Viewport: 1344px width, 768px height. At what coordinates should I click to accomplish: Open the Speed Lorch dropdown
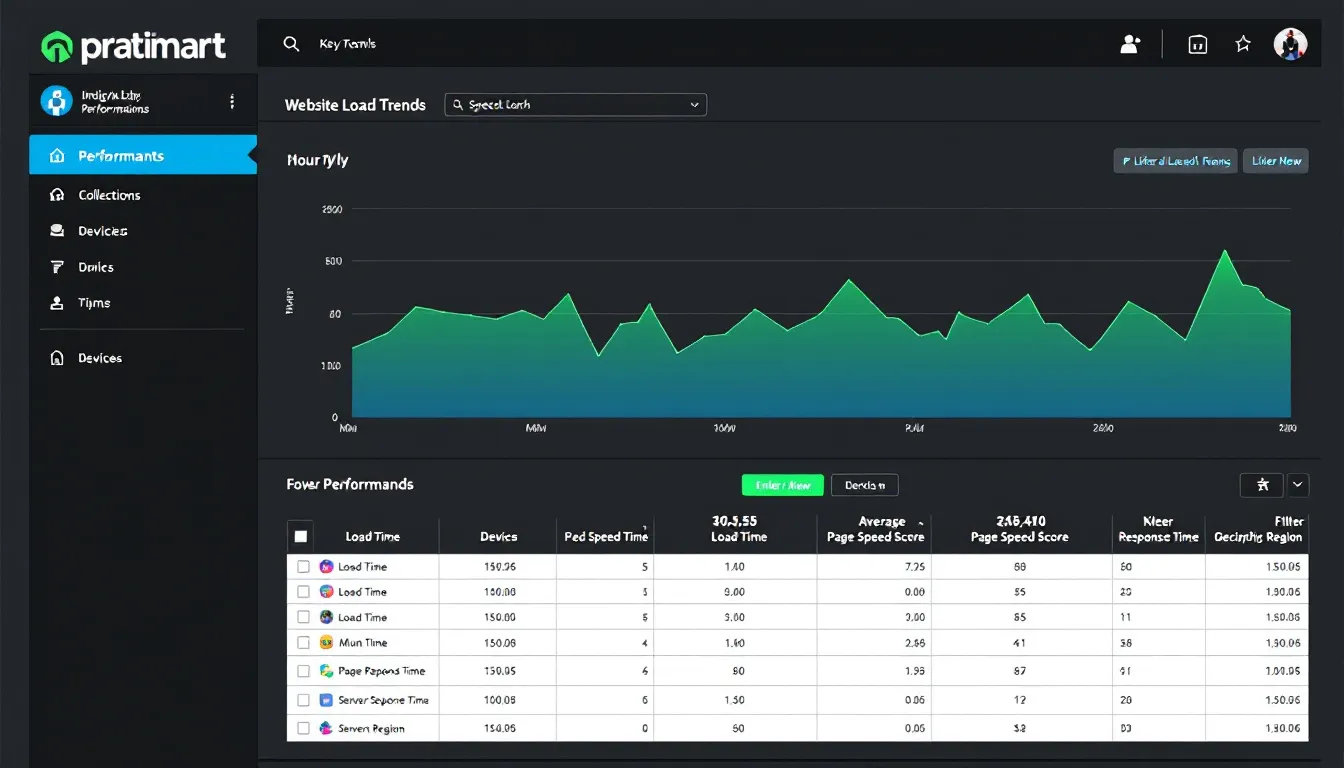(x=575, y=104)
